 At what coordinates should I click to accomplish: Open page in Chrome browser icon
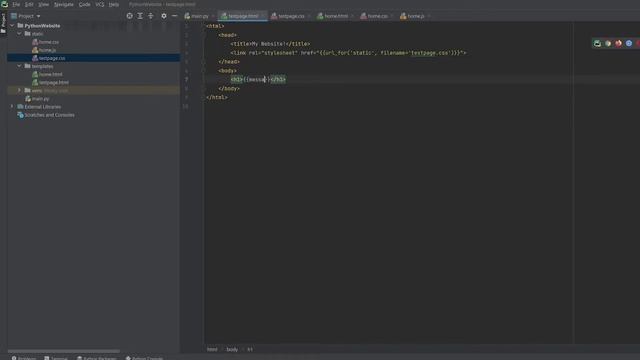point(608,43)
